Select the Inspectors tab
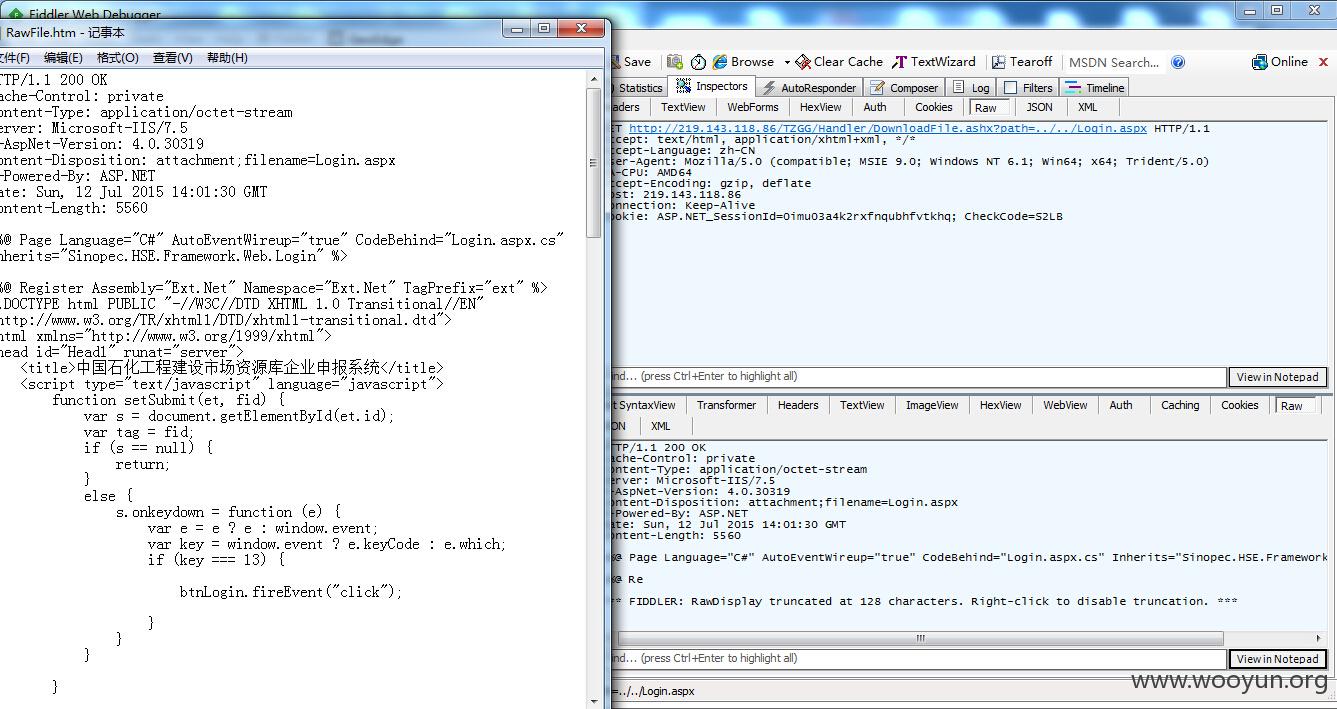This screenshot has width=1337, height=709. click(x=712, y=87)
